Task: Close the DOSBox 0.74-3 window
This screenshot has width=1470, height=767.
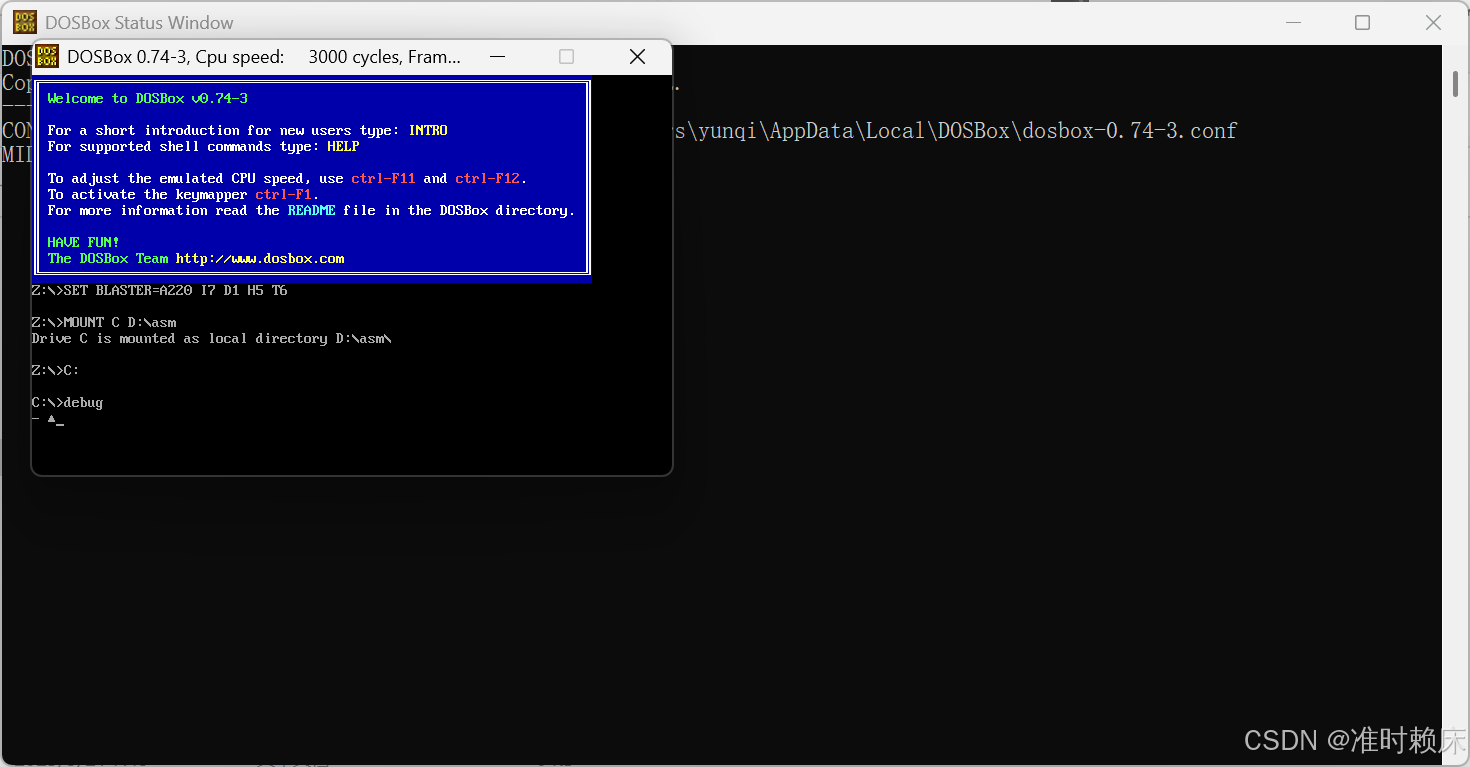Action: click(637, 57)
